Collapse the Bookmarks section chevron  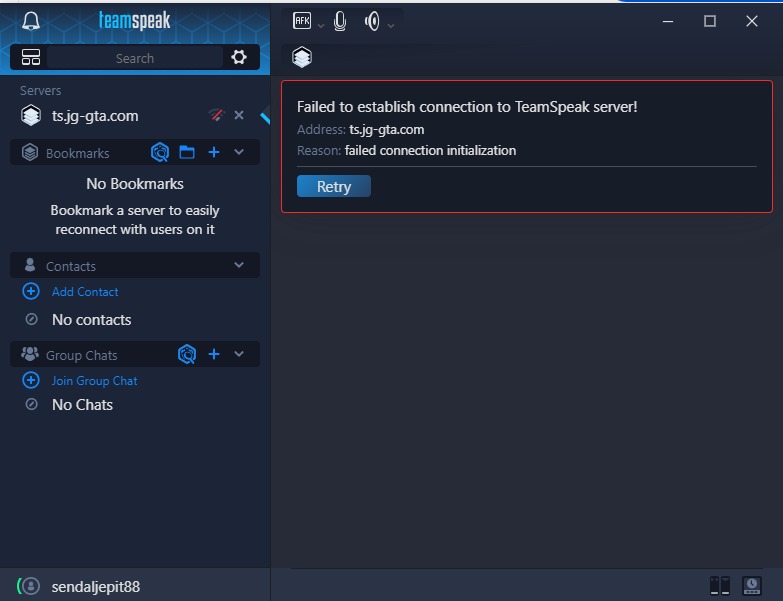(x=239, y=152)
